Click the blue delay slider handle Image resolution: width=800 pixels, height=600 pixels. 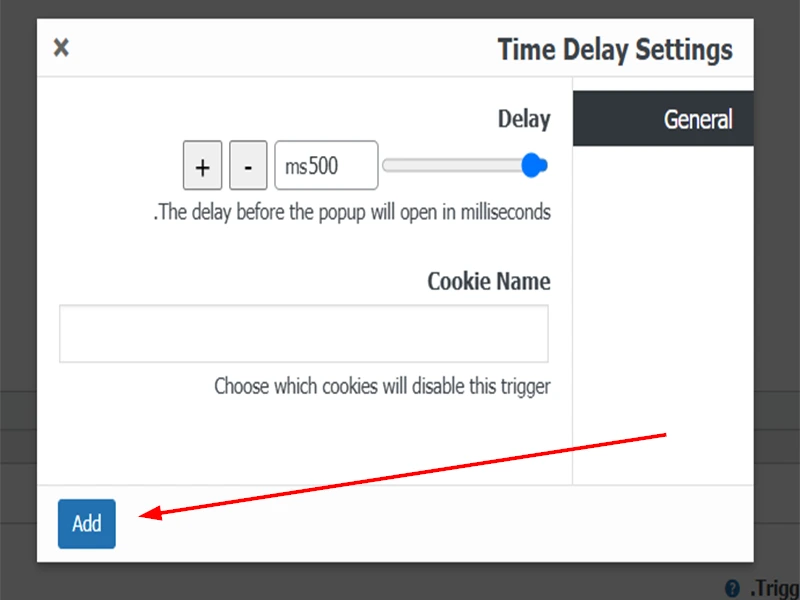click(x=535, y=166)
